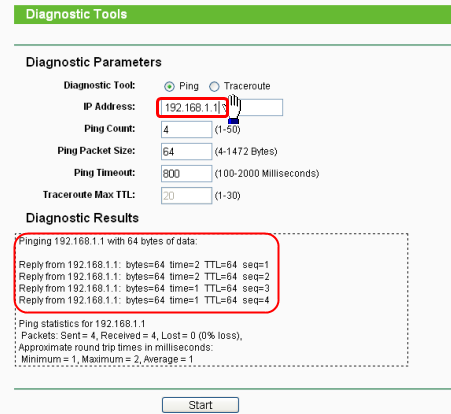This screenshot has width=451, height=414.
Task: Click the Start button
Action: click(x=200, y=405)
